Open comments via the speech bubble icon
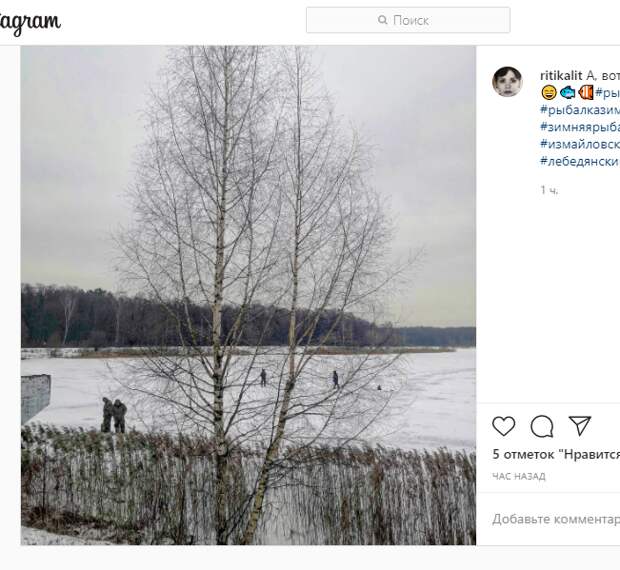620x570 pixels. tap(542, 426)
